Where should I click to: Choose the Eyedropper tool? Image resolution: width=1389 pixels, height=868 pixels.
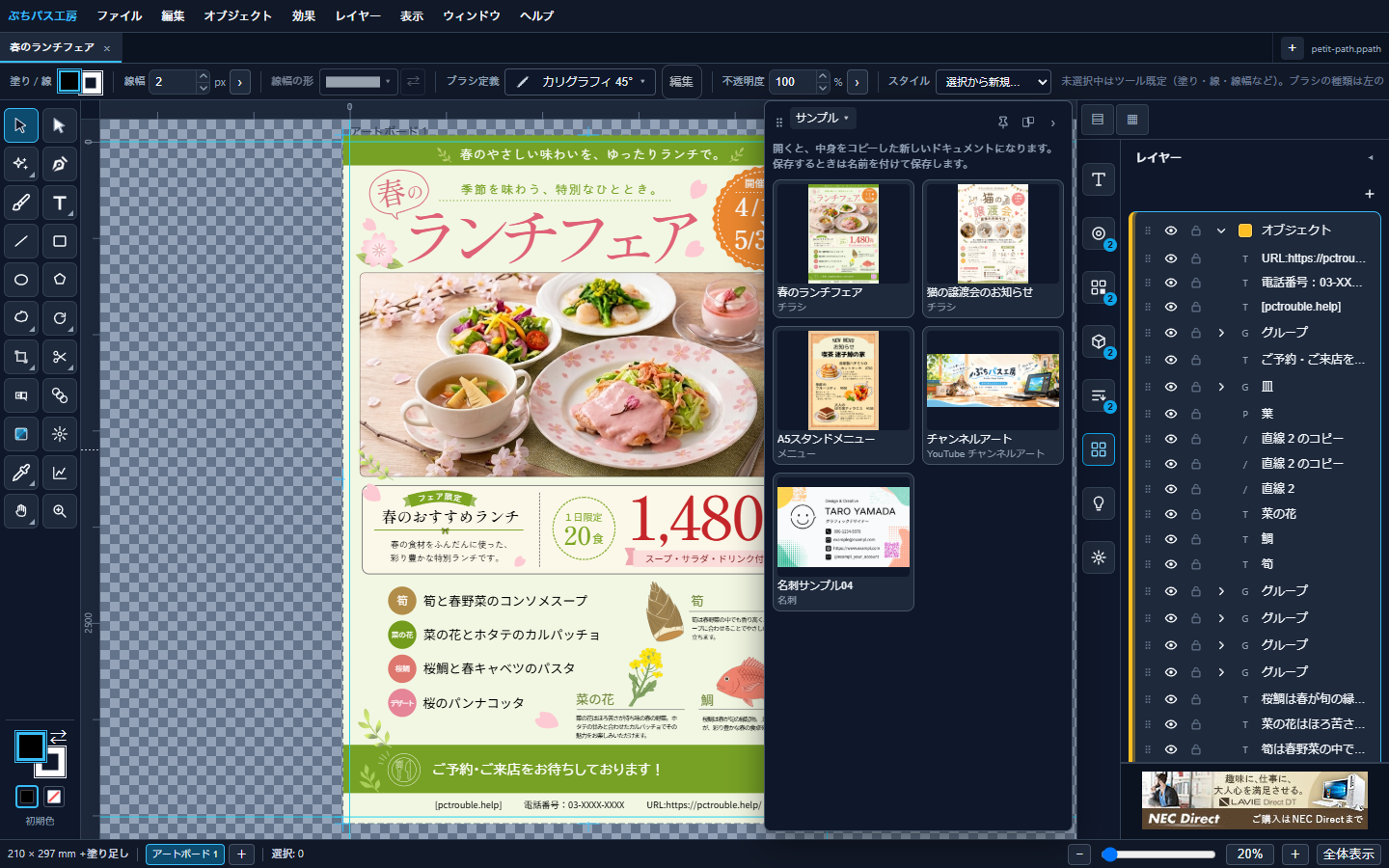21,473
